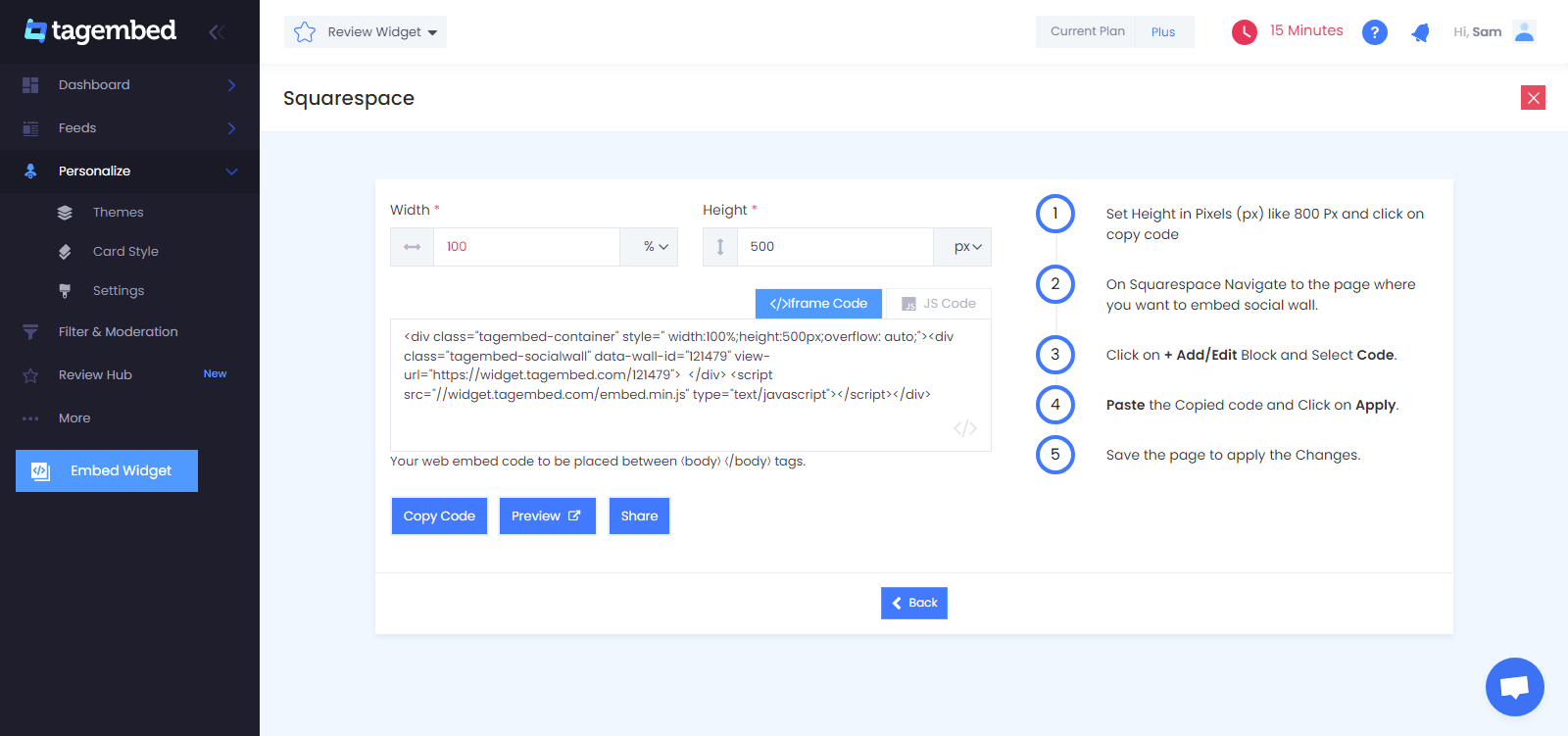Expand the Feeds menu chevron
Viewport: 1568px width, 736px height.
(x=232, y=128)
